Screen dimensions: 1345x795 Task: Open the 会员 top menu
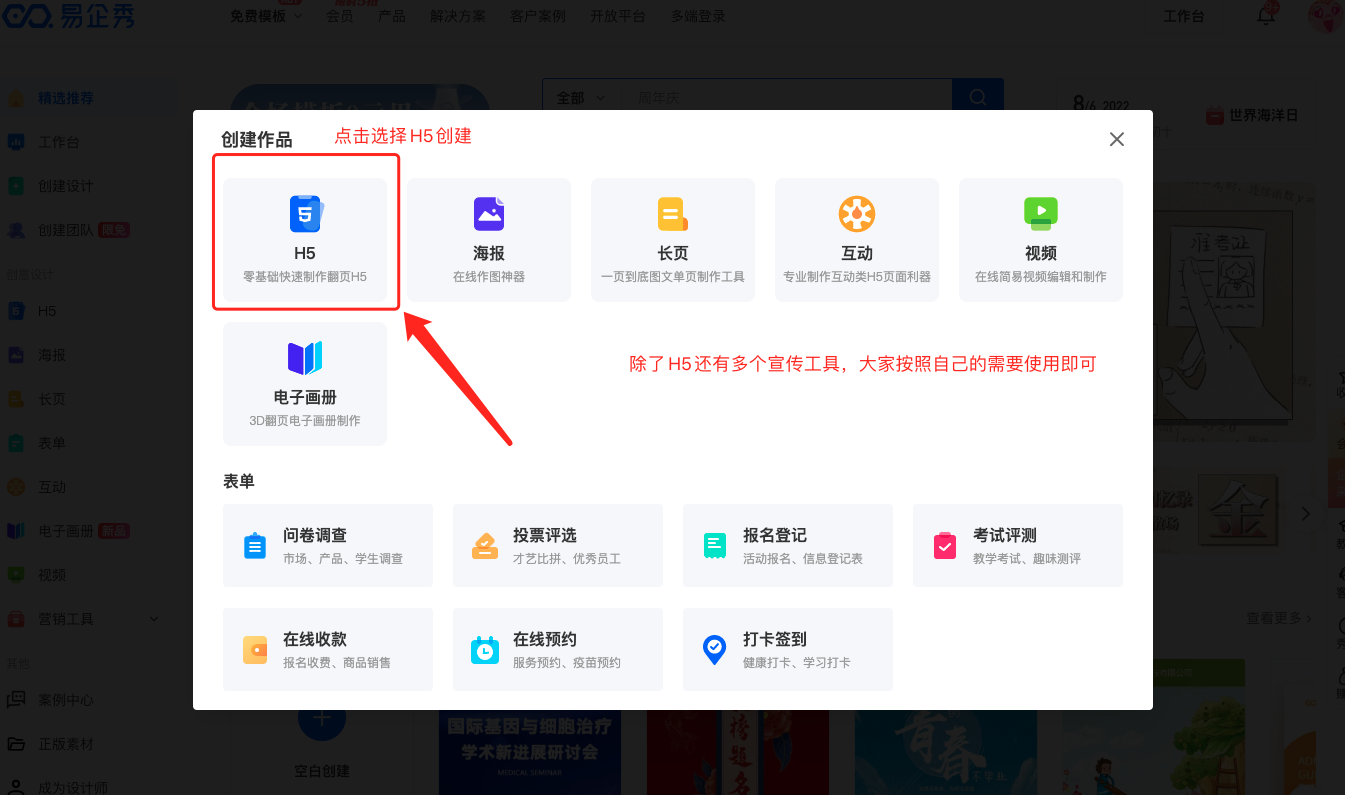coord(340,16)
